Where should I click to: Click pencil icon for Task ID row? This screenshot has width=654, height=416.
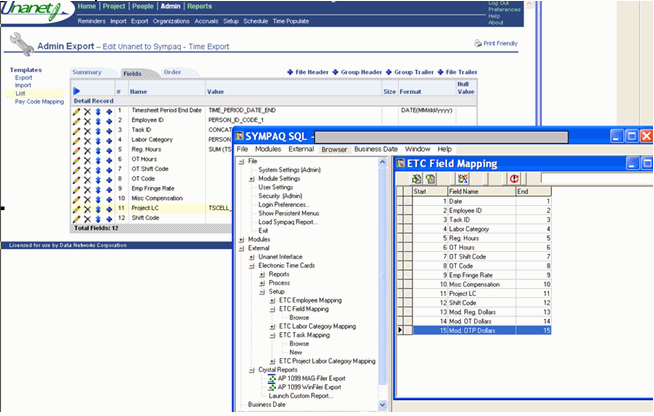76,131
